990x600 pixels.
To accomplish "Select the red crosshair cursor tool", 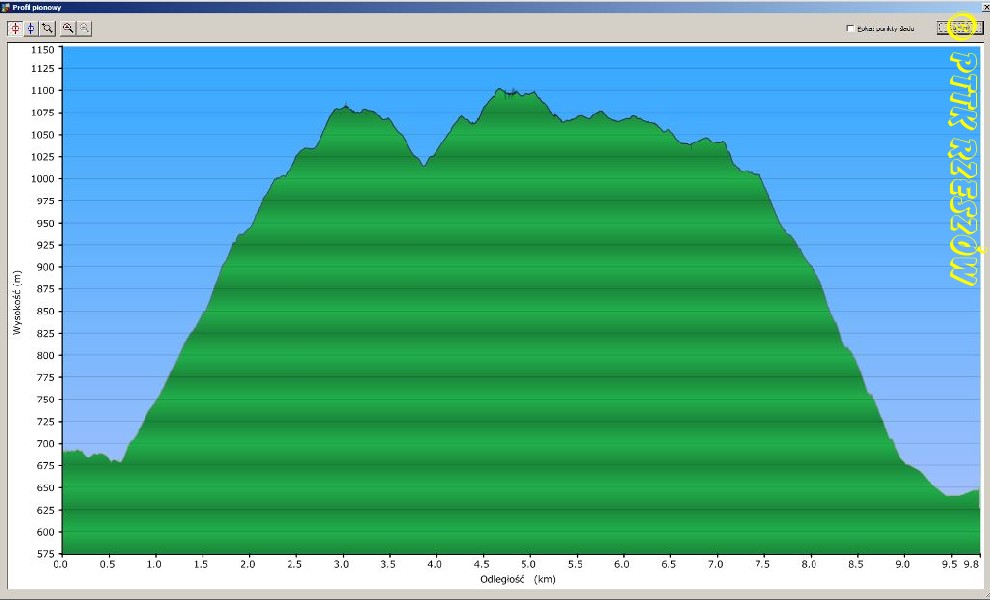I will 15,29.
